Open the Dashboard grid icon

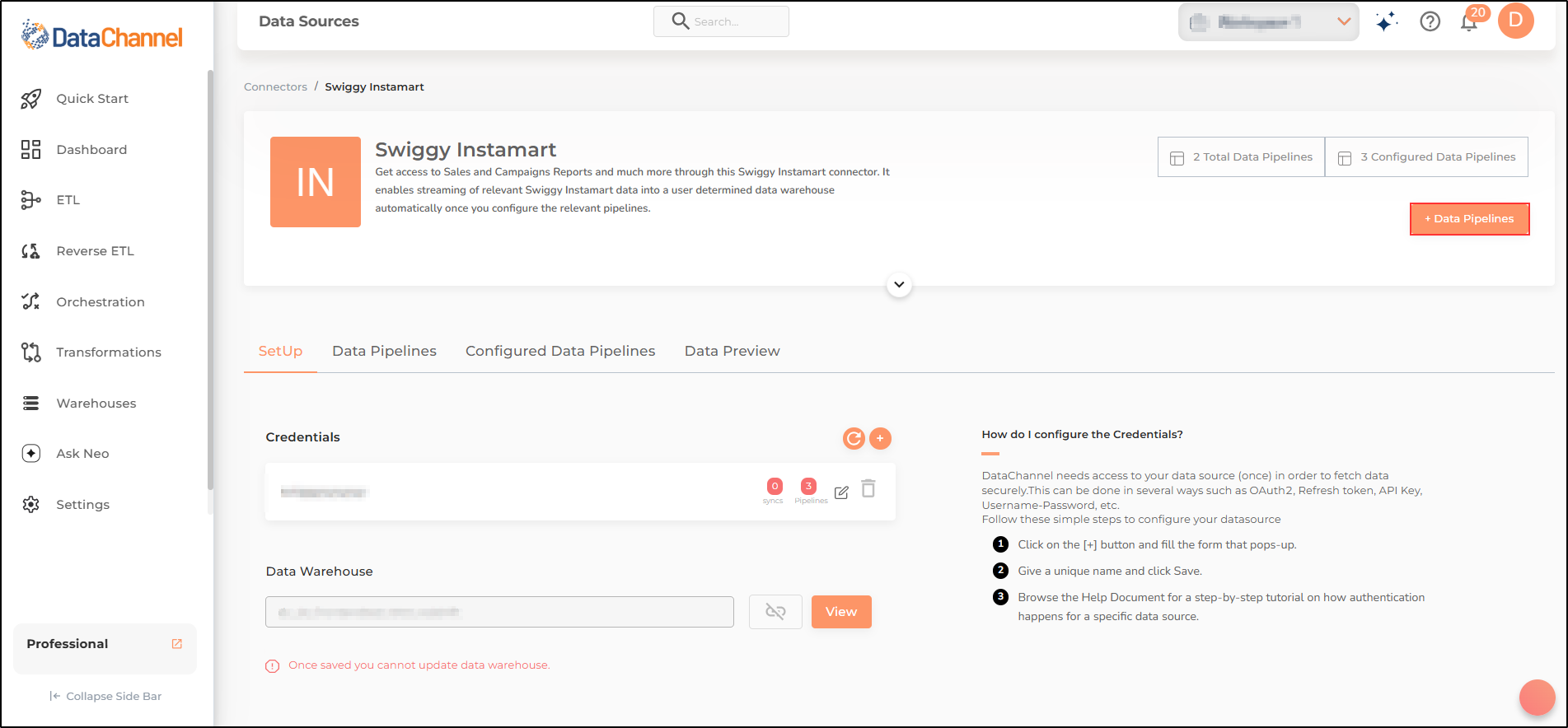[x=31, y=149]
